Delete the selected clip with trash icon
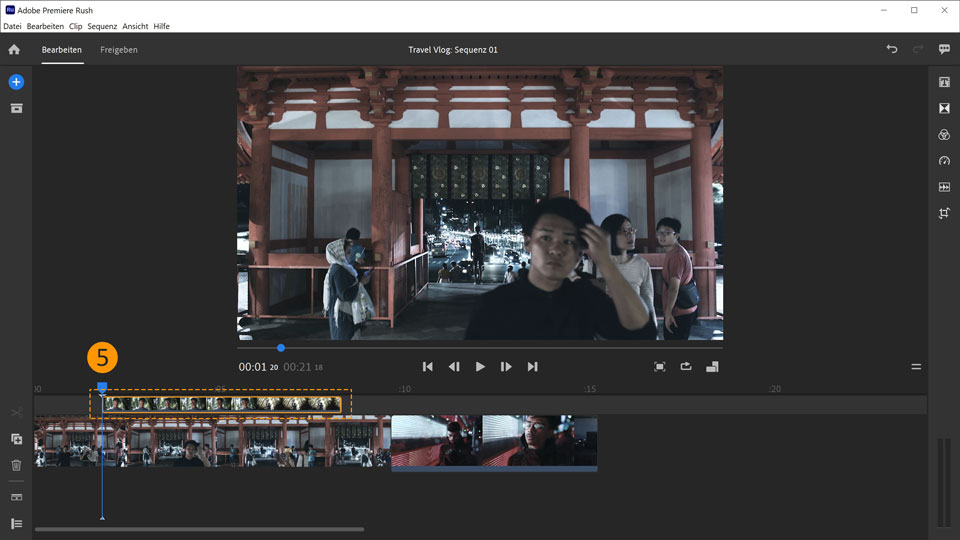The image size is (960, 540). coord(17,465)
